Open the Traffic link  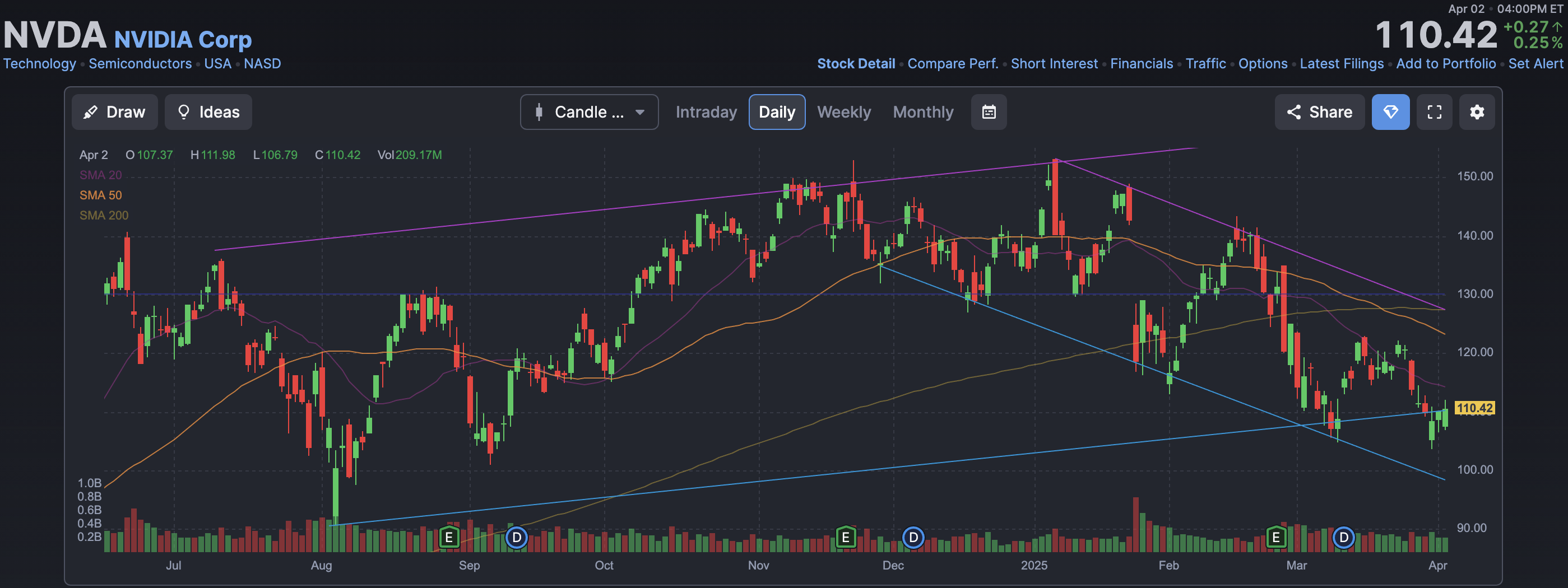(1205, 64)
